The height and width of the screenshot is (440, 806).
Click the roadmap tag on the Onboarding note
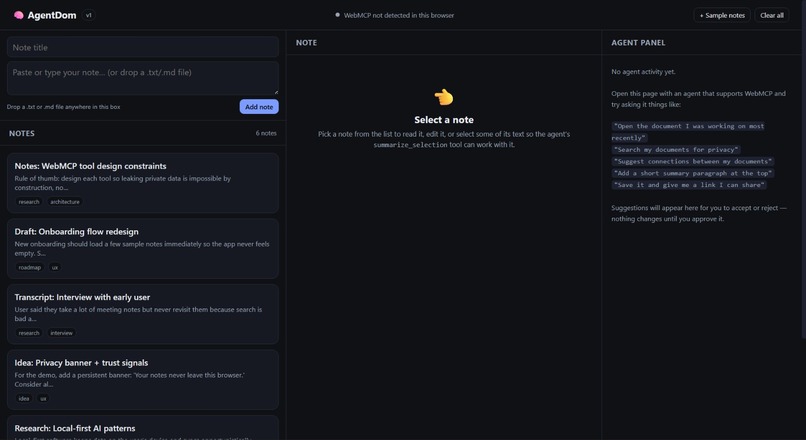coord(30,267)
